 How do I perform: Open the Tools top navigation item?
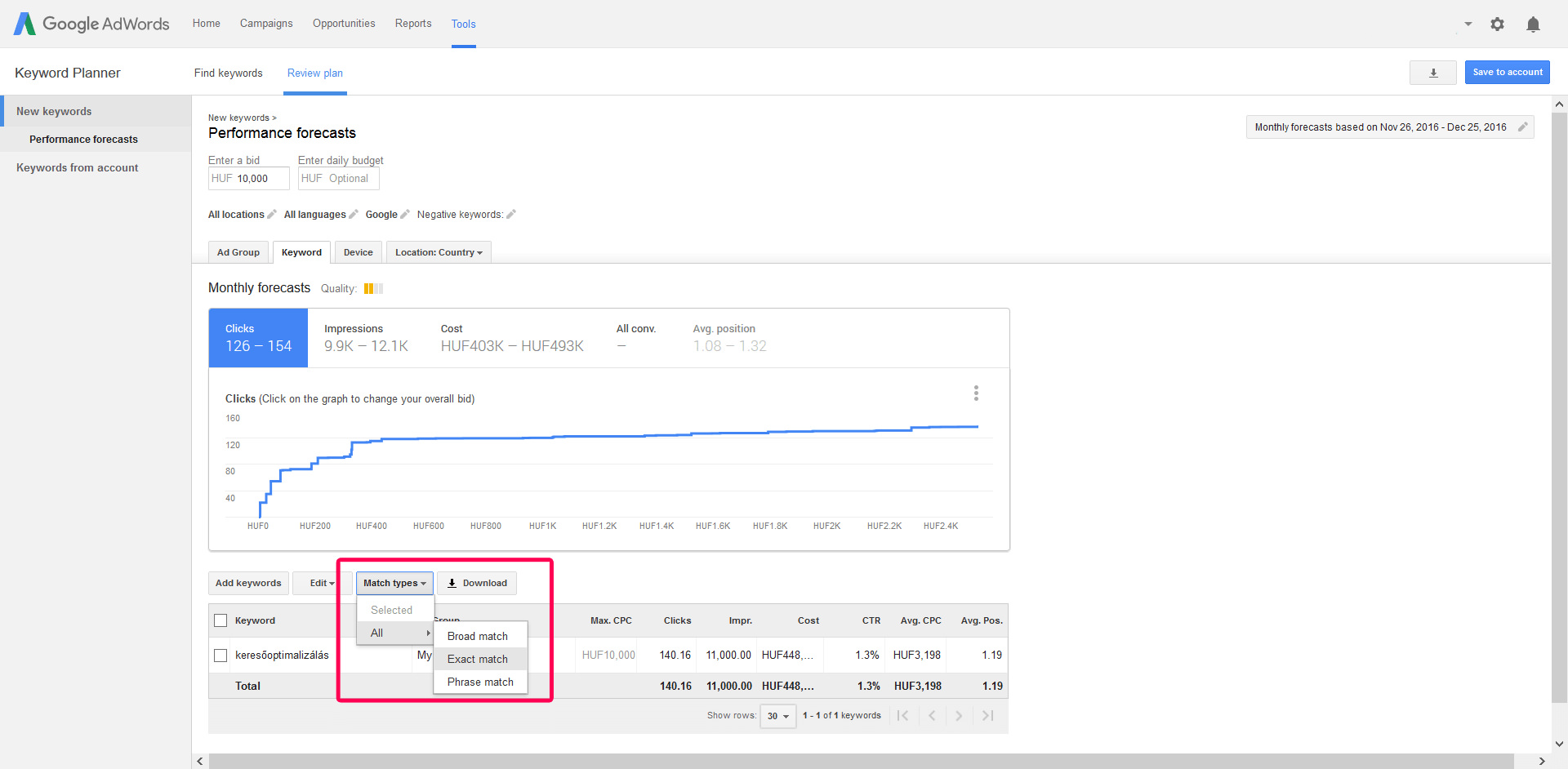pos(464,24)
